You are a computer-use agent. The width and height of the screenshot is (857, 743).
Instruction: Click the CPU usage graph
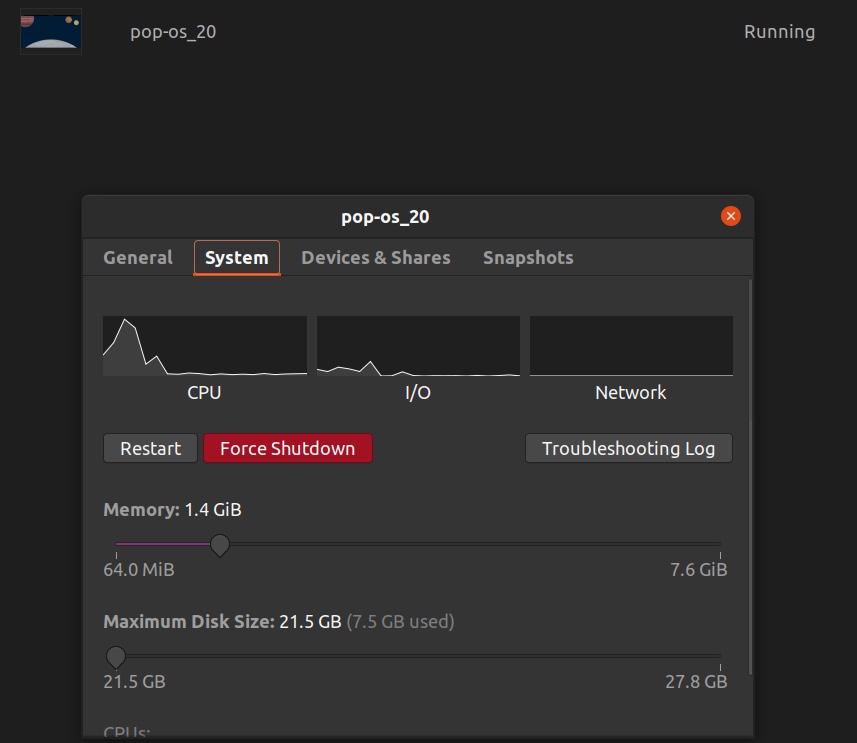click(204, 346)
